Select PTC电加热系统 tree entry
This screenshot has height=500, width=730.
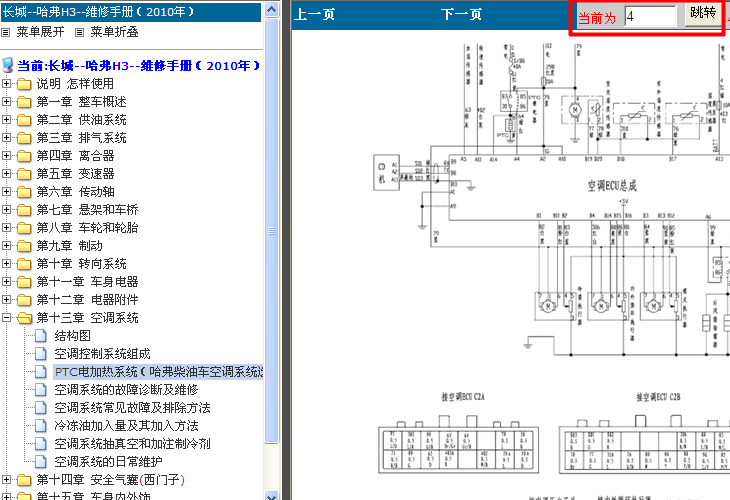(158, 372)
